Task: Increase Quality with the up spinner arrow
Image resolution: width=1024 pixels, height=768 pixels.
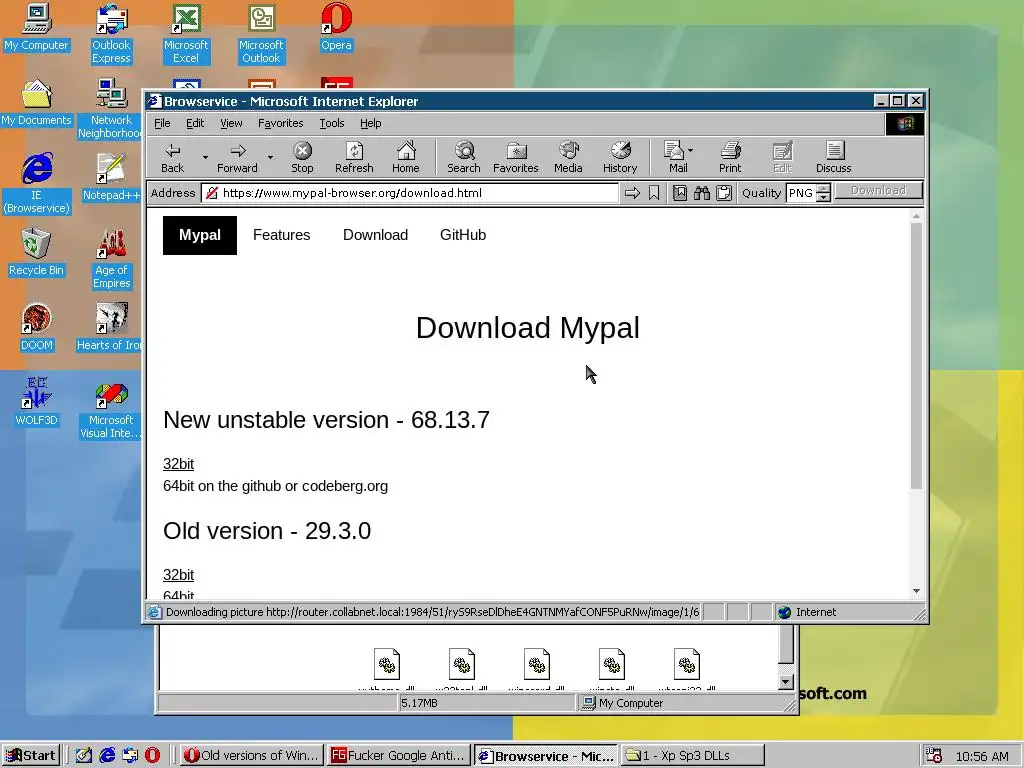Action: tap(824, 189)
